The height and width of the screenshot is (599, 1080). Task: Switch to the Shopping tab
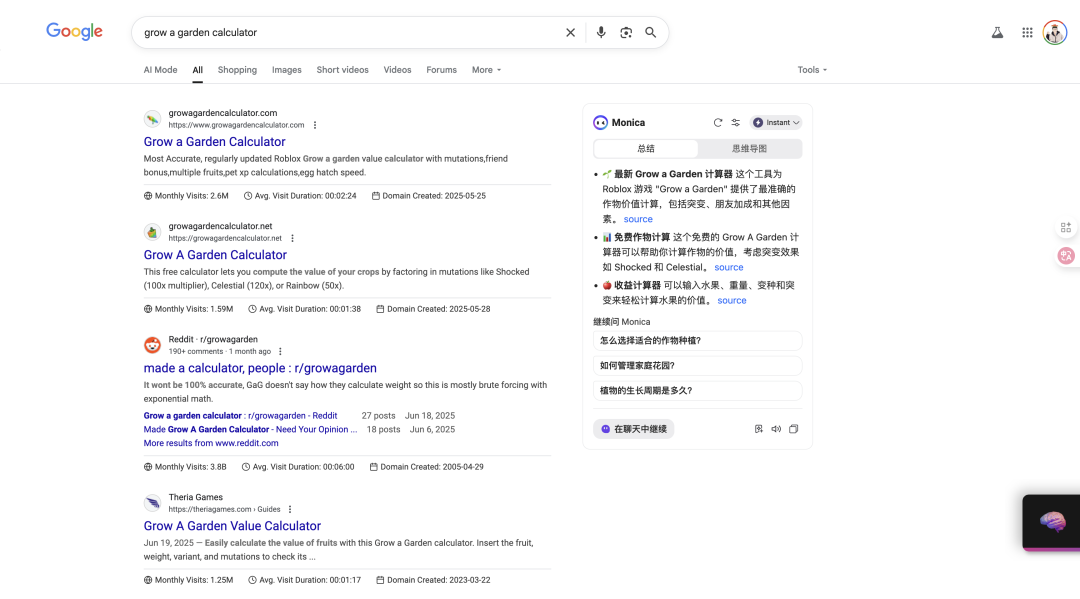[237, 70]
